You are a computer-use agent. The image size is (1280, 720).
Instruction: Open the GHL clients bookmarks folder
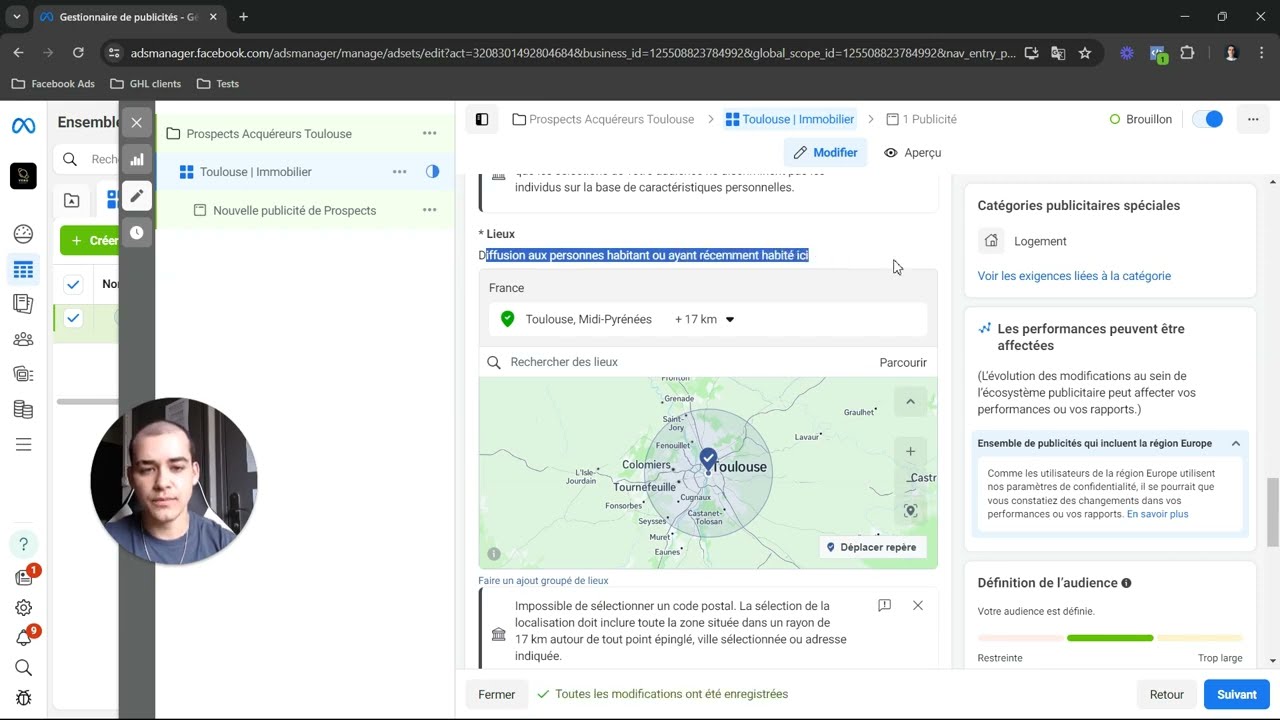(x=146, y=84)
